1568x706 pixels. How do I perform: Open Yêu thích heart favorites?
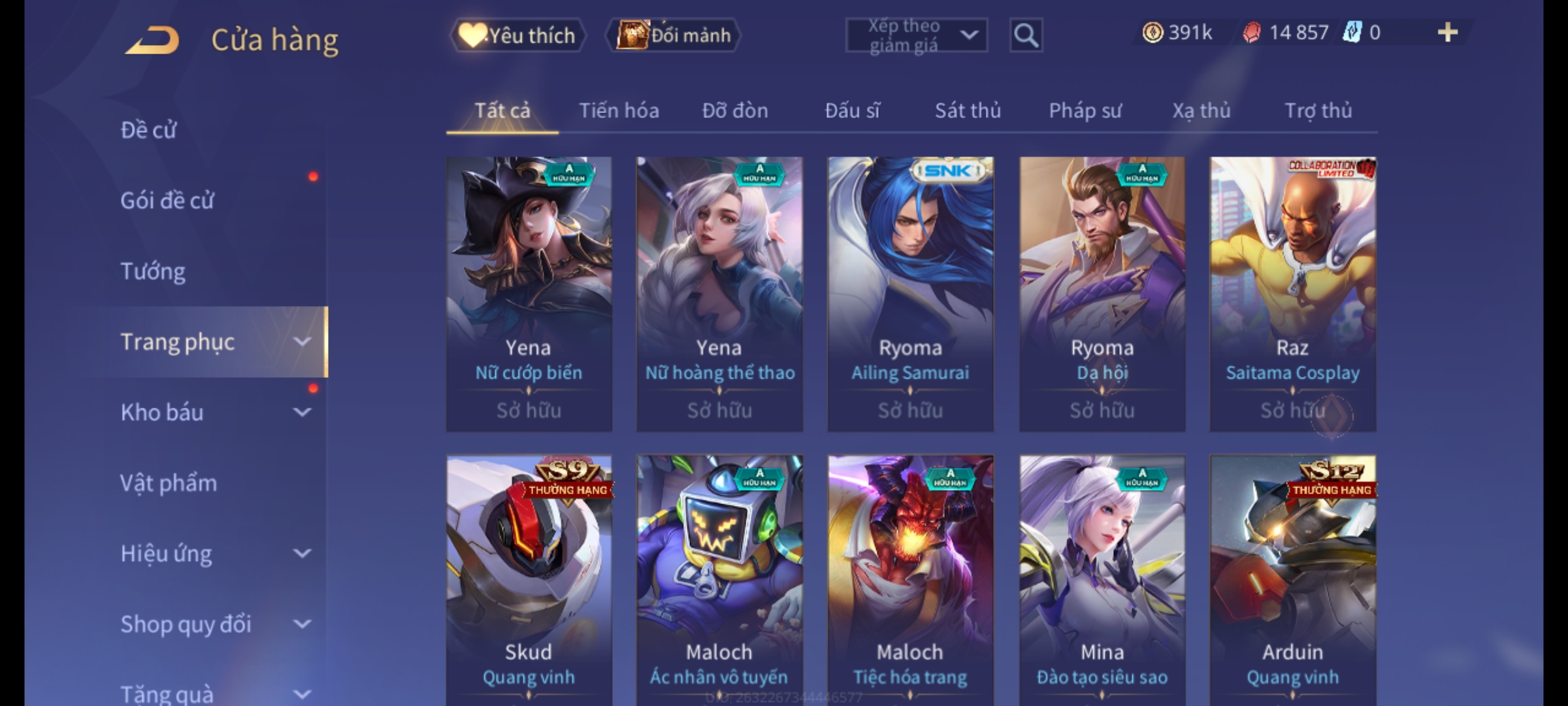[517, 35]
